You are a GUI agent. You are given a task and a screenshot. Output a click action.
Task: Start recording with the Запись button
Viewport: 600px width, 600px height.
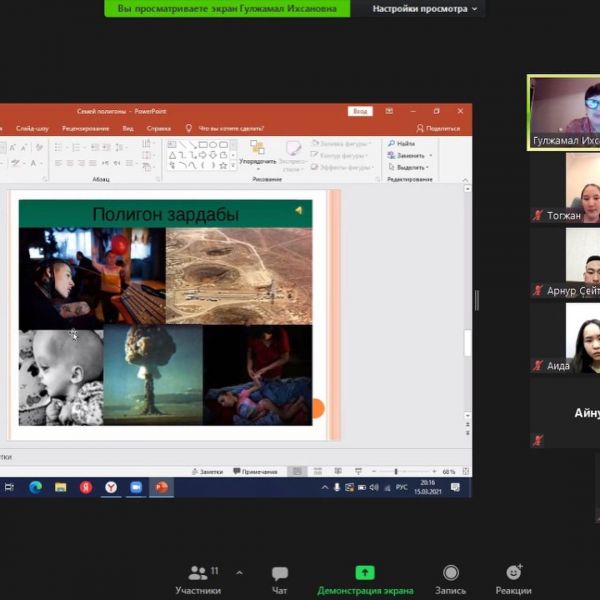click(451, 578)
